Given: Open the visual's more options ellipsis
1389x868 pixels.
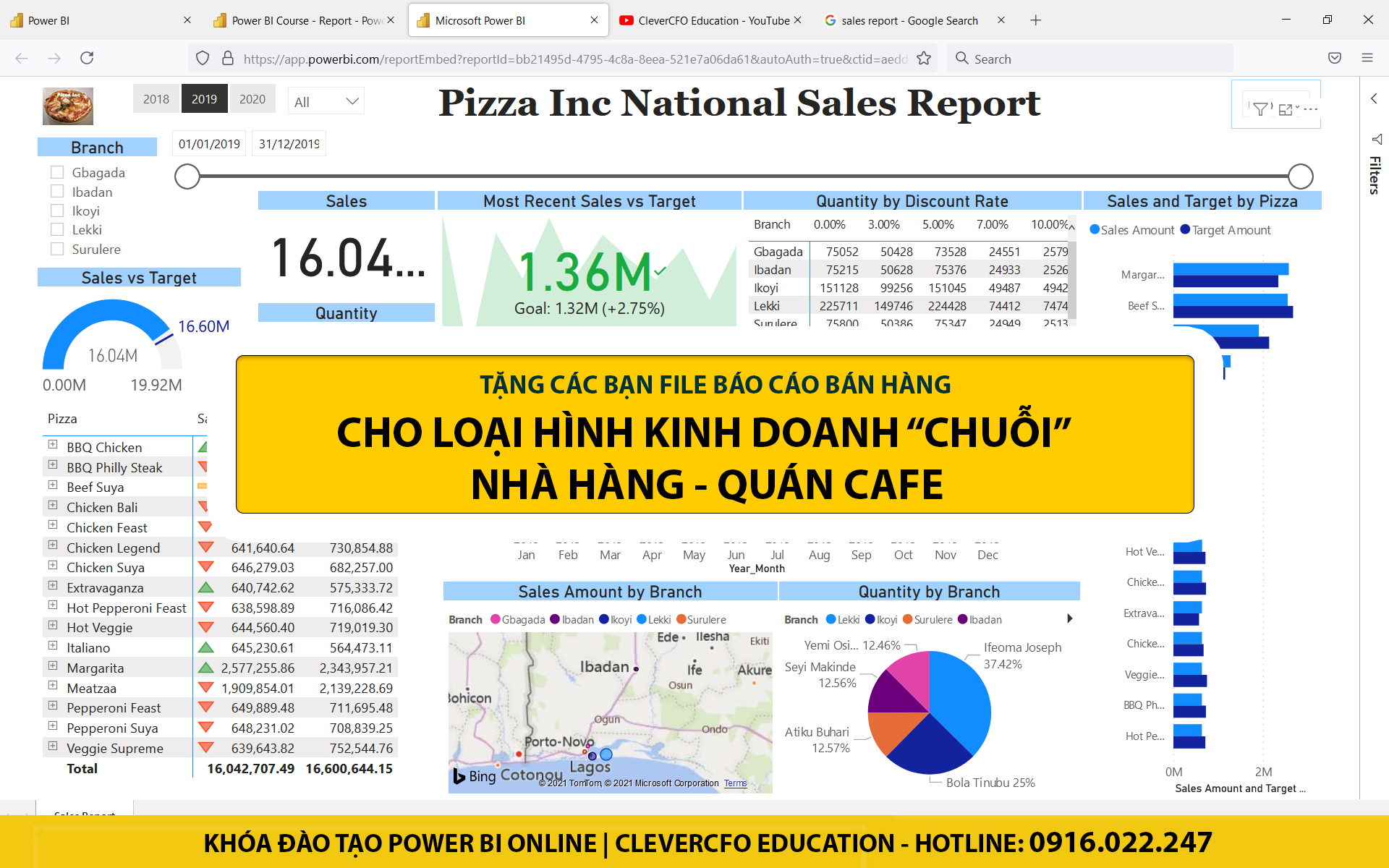Looking at the screenshot, I should click(1311, 109).
